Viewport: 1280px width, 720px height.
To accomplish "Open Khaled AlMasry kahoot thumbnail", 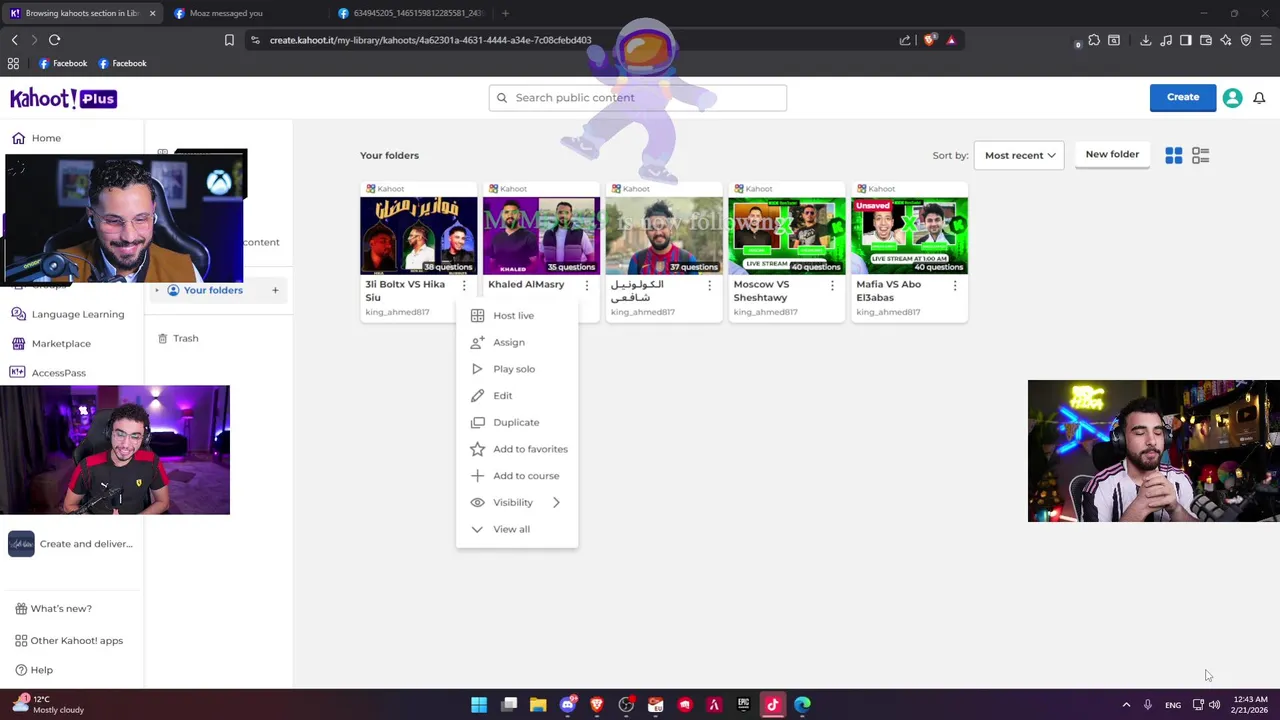I will (541, 236).
